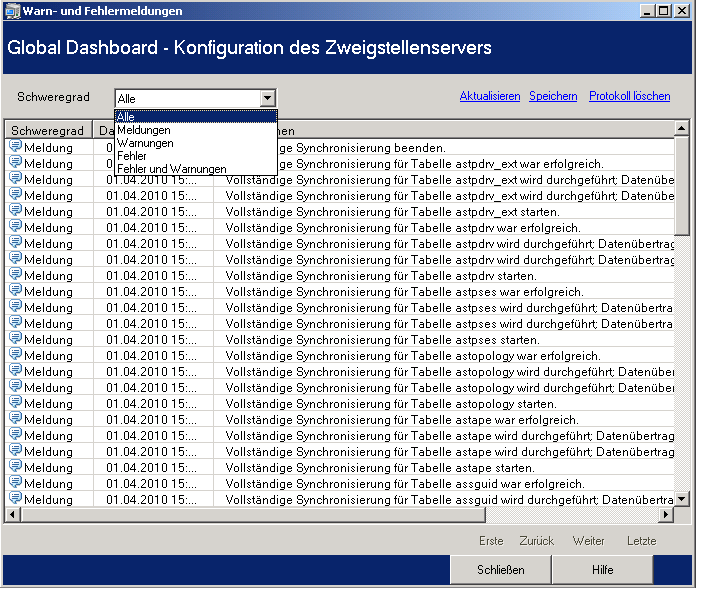This screenshot has width=701, height=590.
Task: Open the Schweregrad dropdown arrow
Action: 267,98
